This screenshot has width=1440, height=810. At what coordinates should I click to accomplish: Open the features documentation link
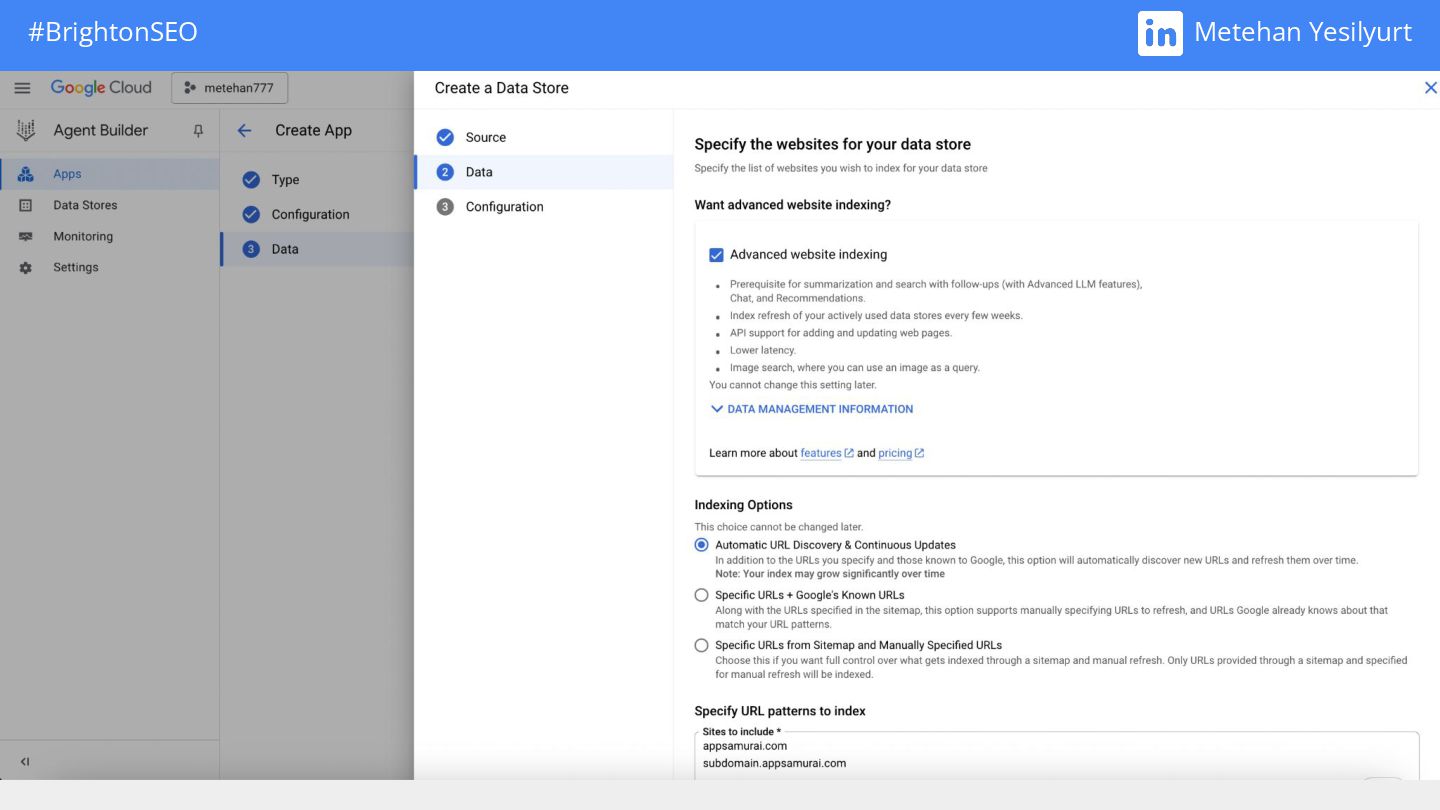821,453
